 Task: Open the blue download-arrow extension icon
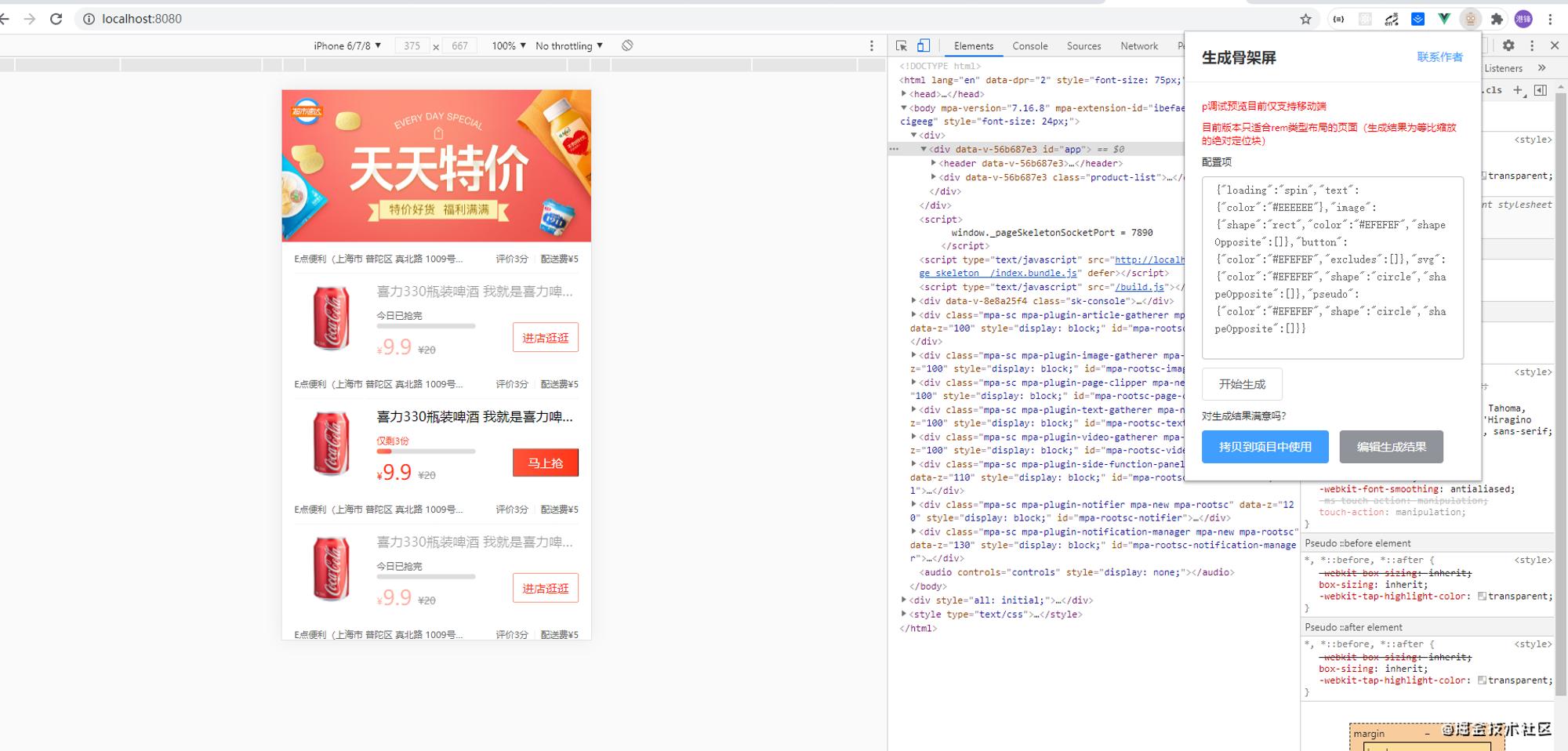pos(1417,19)
